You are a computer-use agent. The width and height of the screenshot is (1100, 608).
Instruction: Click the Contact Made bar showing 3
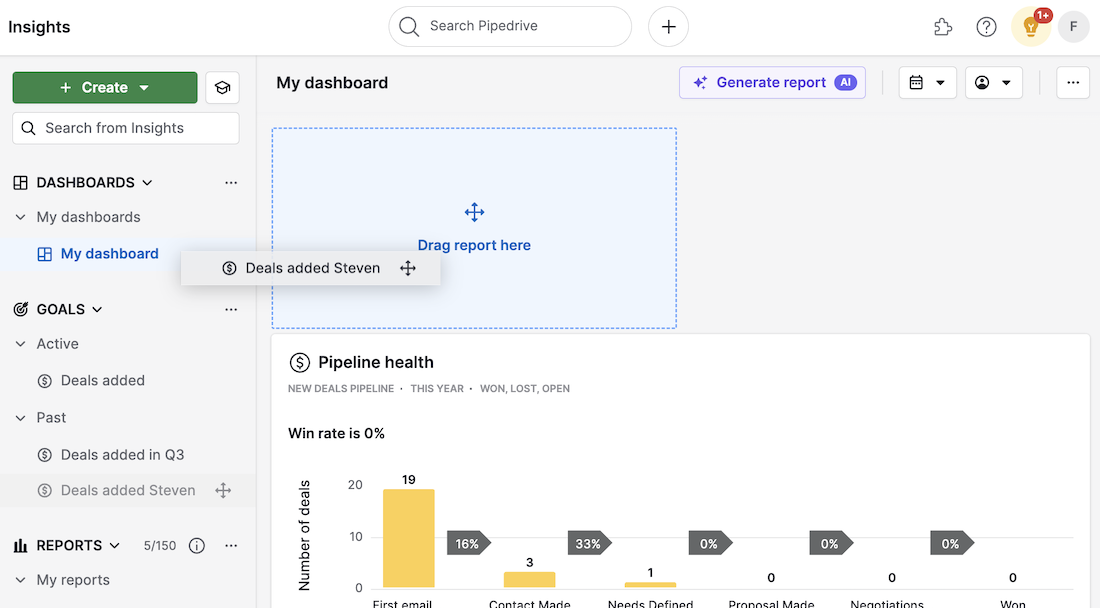click(530, 580)
